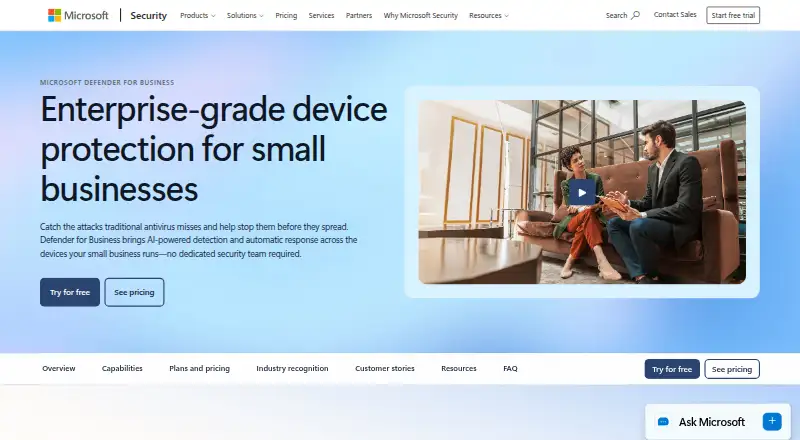800x440 pixels.
Task: Click the Contact Sales link
Action: click(675, 15)
